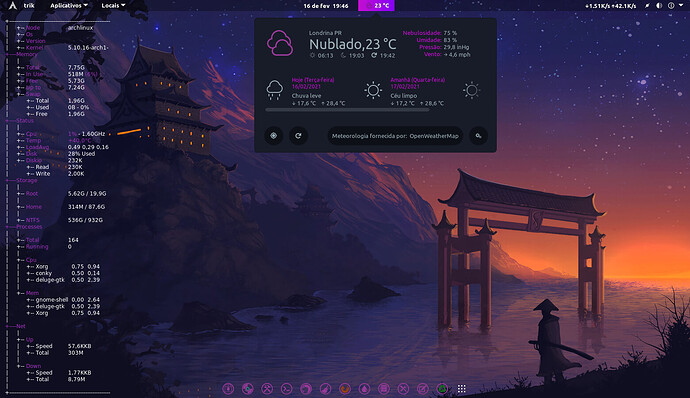Click the Conky Memory section heading
This screenshot has height=398, width=690.
[x=26, y=54]
